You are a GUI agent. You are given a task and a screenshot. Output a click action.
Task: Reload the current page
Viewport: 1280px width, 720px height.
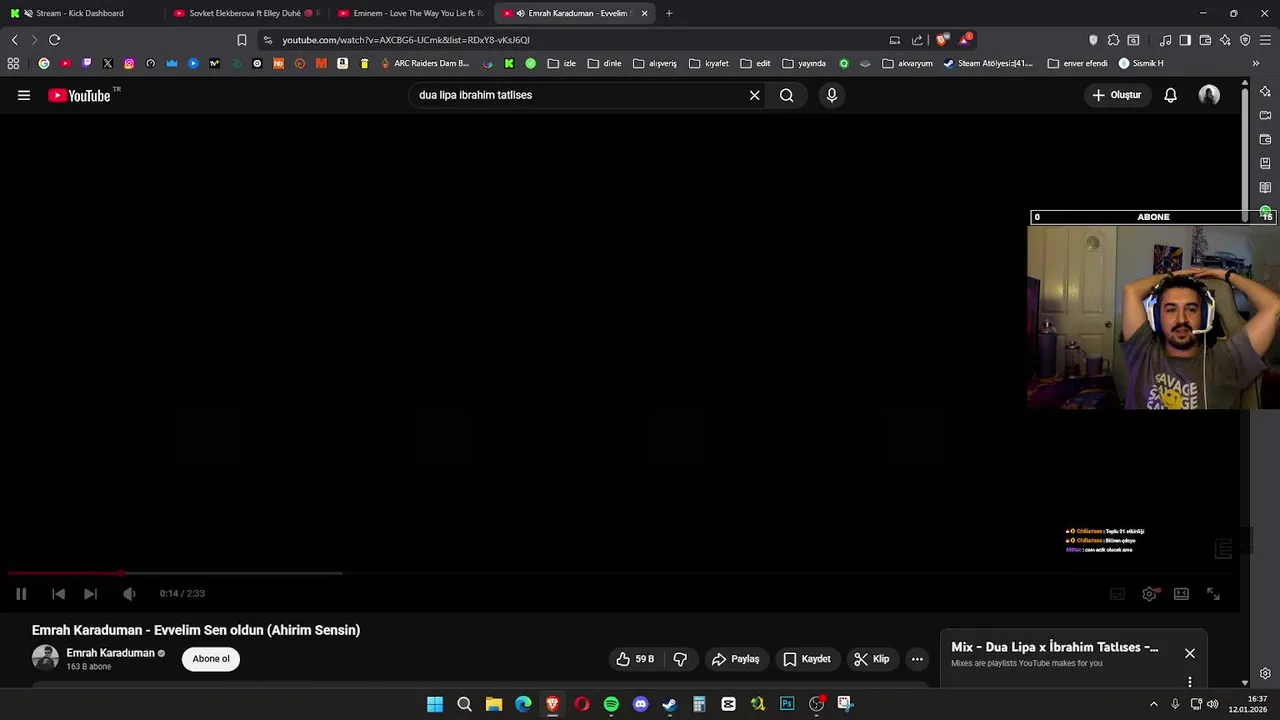(x=54, y=40)
